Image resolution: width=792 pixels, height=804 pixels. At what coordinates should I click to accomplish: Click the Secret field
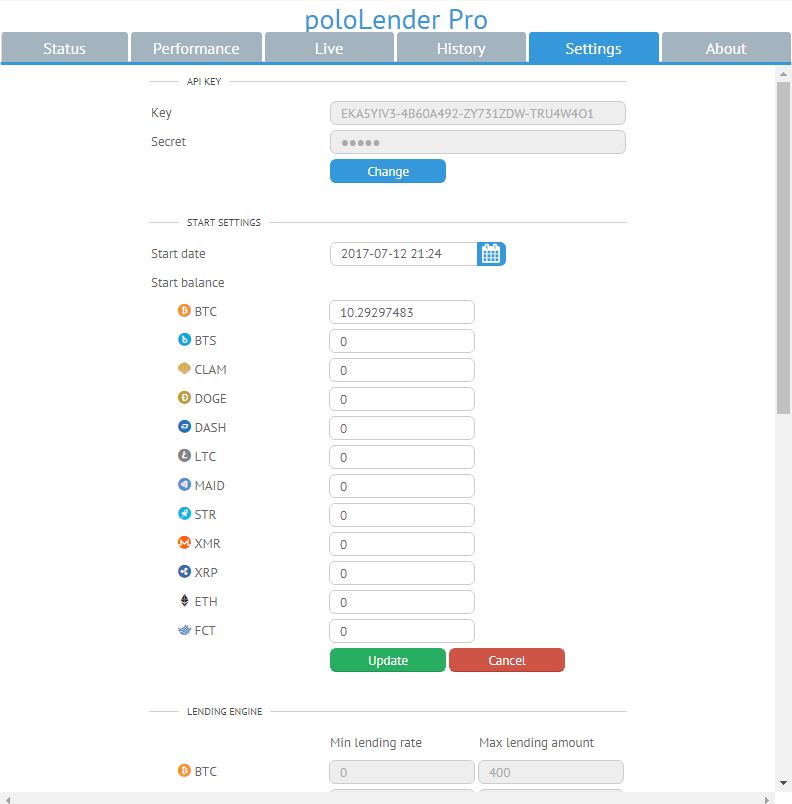(478, 142)
